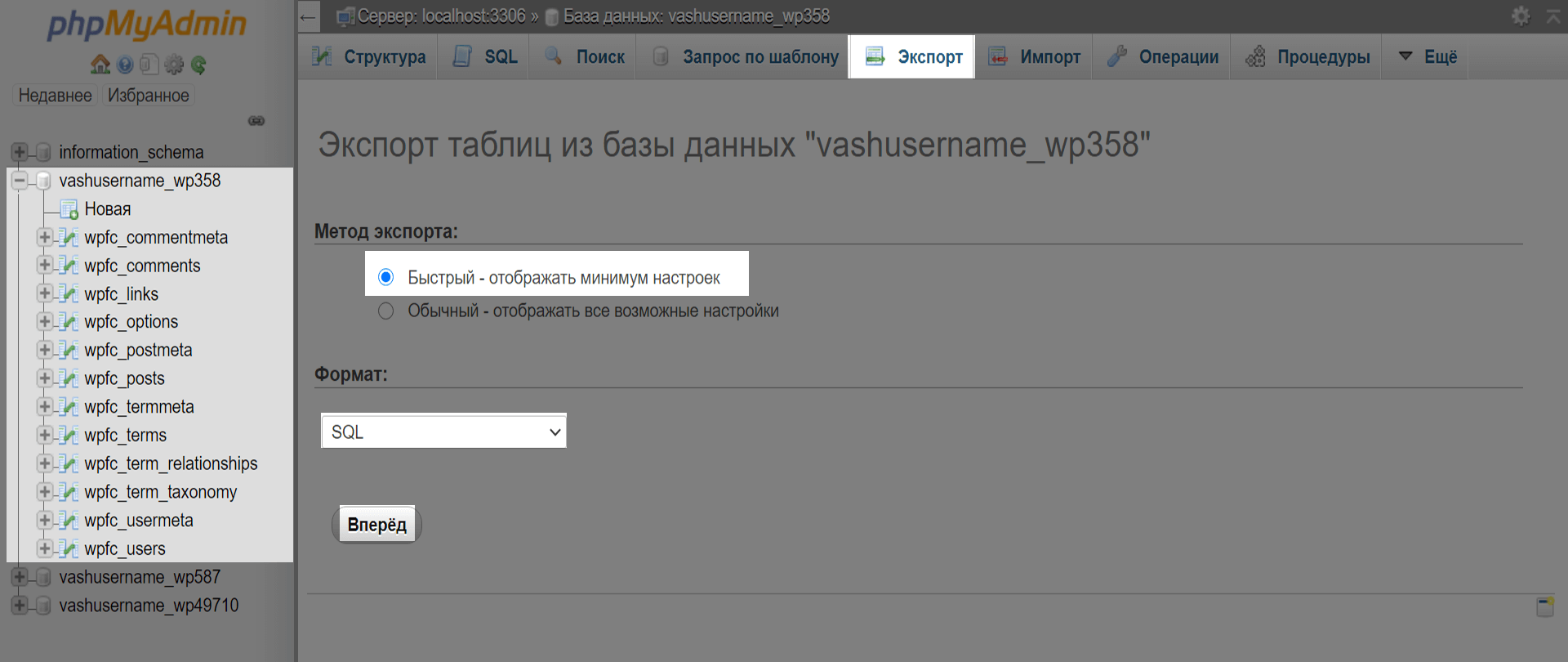Click the wpfc_posts table icon
This screenshot has width=1568, height=662.
click(x=69, y=379)
